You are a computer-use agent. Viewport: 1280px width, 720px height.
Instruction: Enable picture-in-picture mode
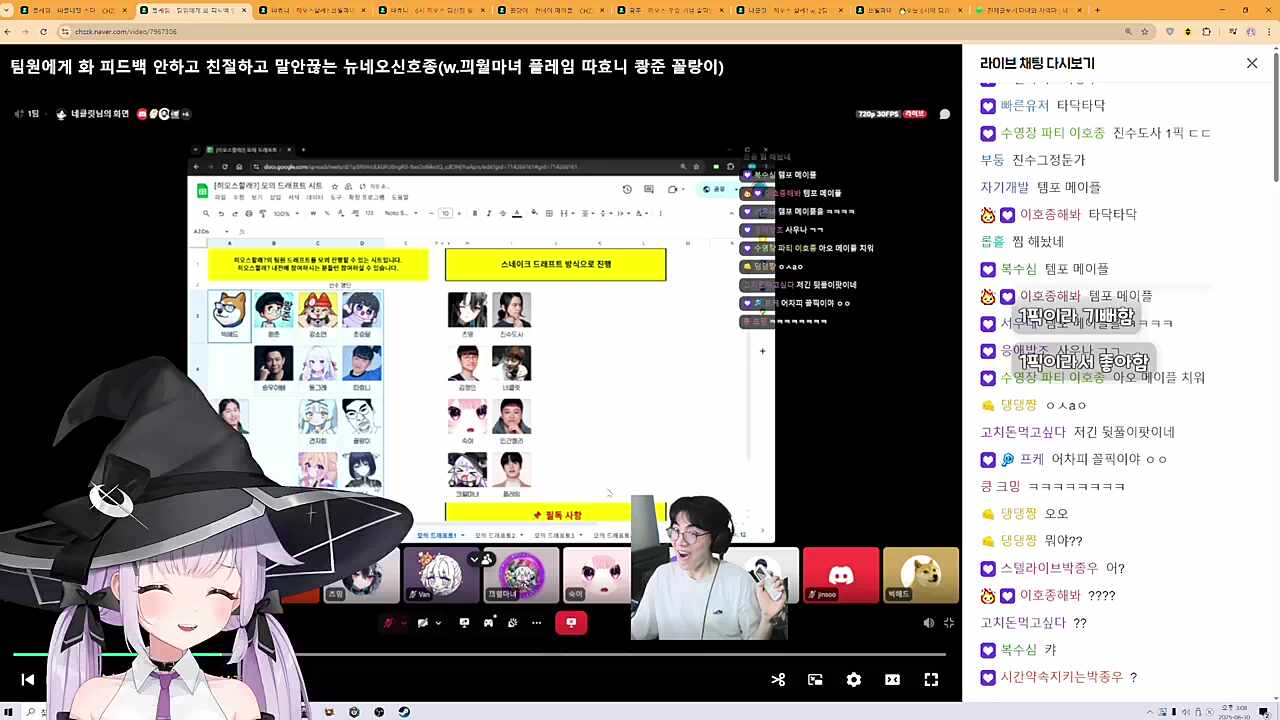816,680
